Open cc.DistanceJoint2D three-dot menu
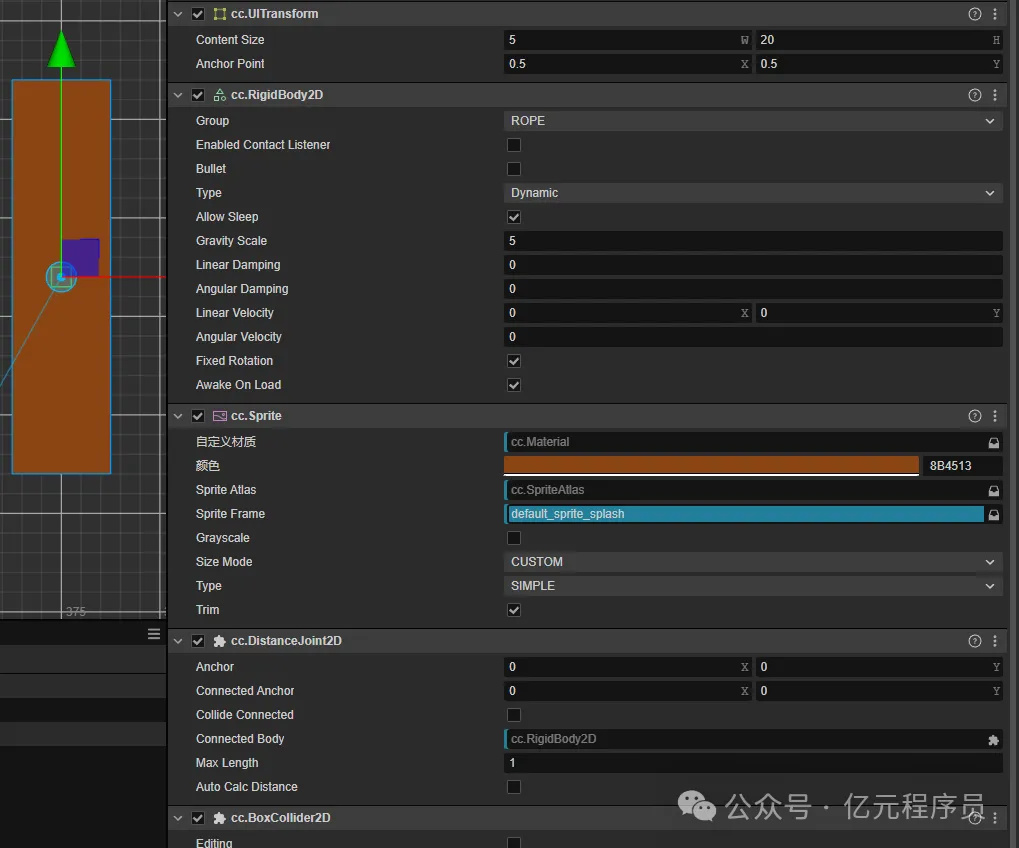1019x848 pixels. (994, 641)
